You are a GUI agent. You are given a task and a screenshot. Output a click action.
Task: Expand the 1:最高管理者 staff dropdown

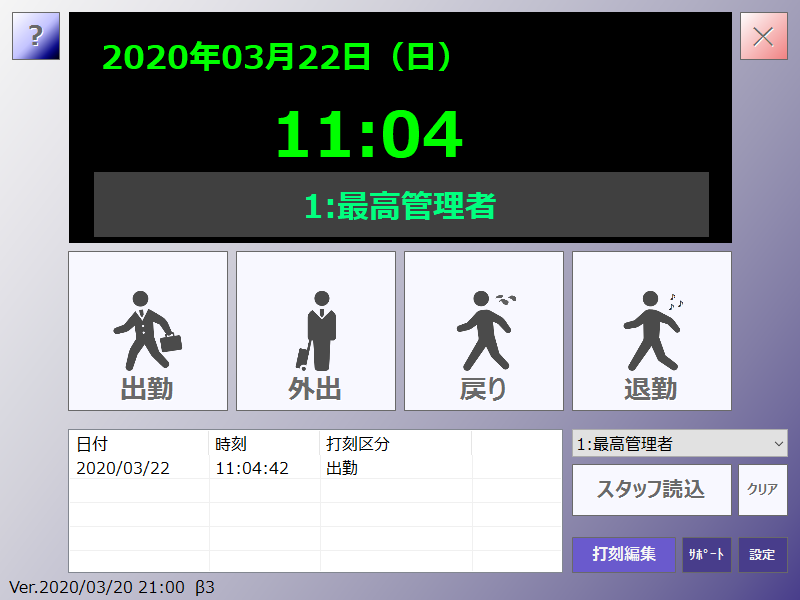tap(679, 443)
